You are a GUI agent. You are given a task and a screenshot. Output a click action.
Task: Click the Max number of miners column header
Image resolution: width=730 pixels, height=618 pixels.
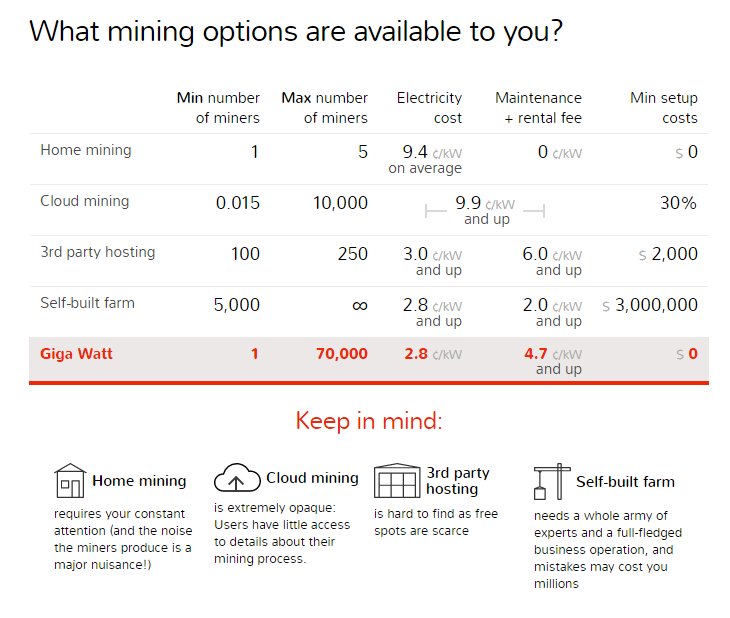click(324, 108)
